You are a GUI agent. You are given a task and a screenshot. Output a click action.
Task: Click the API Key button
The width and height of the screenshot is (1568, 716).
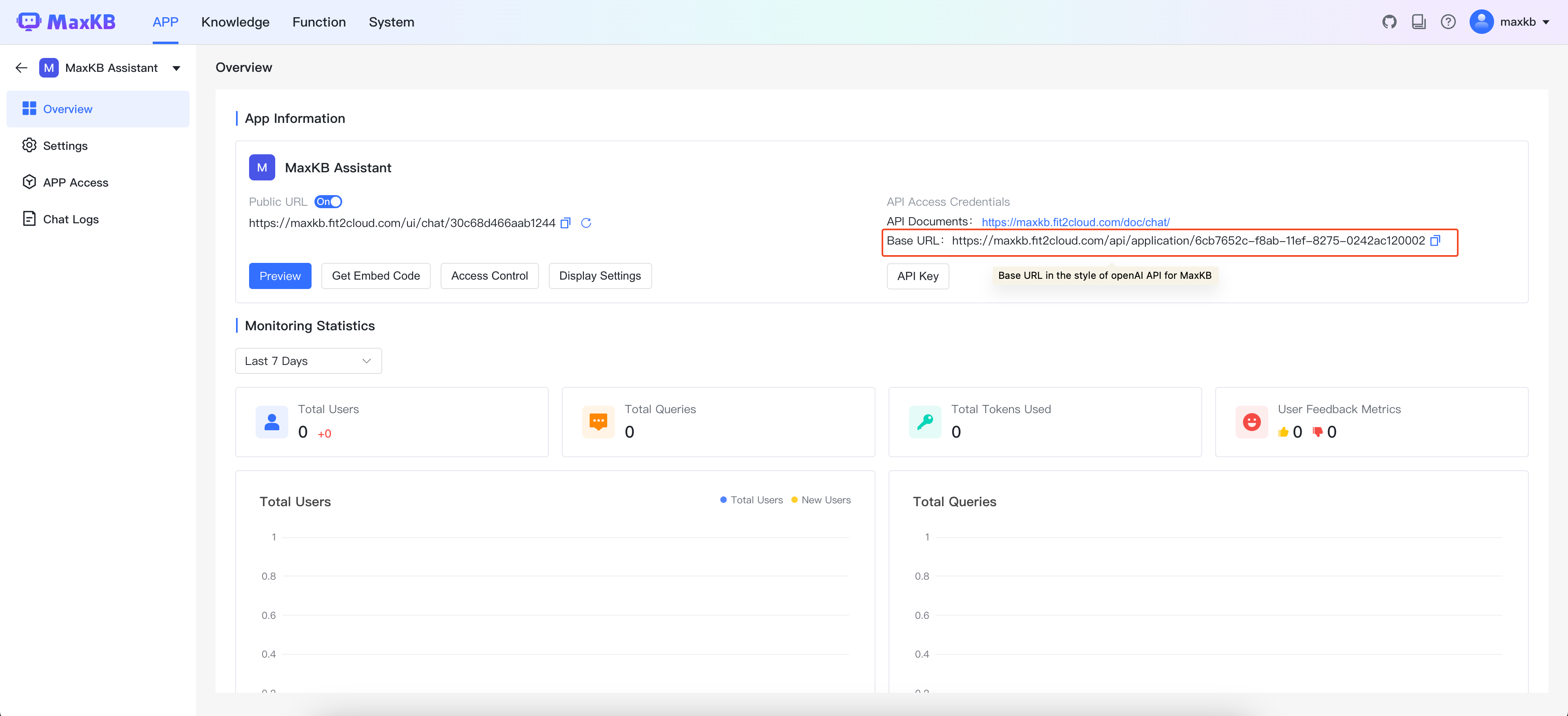point(917,276)
